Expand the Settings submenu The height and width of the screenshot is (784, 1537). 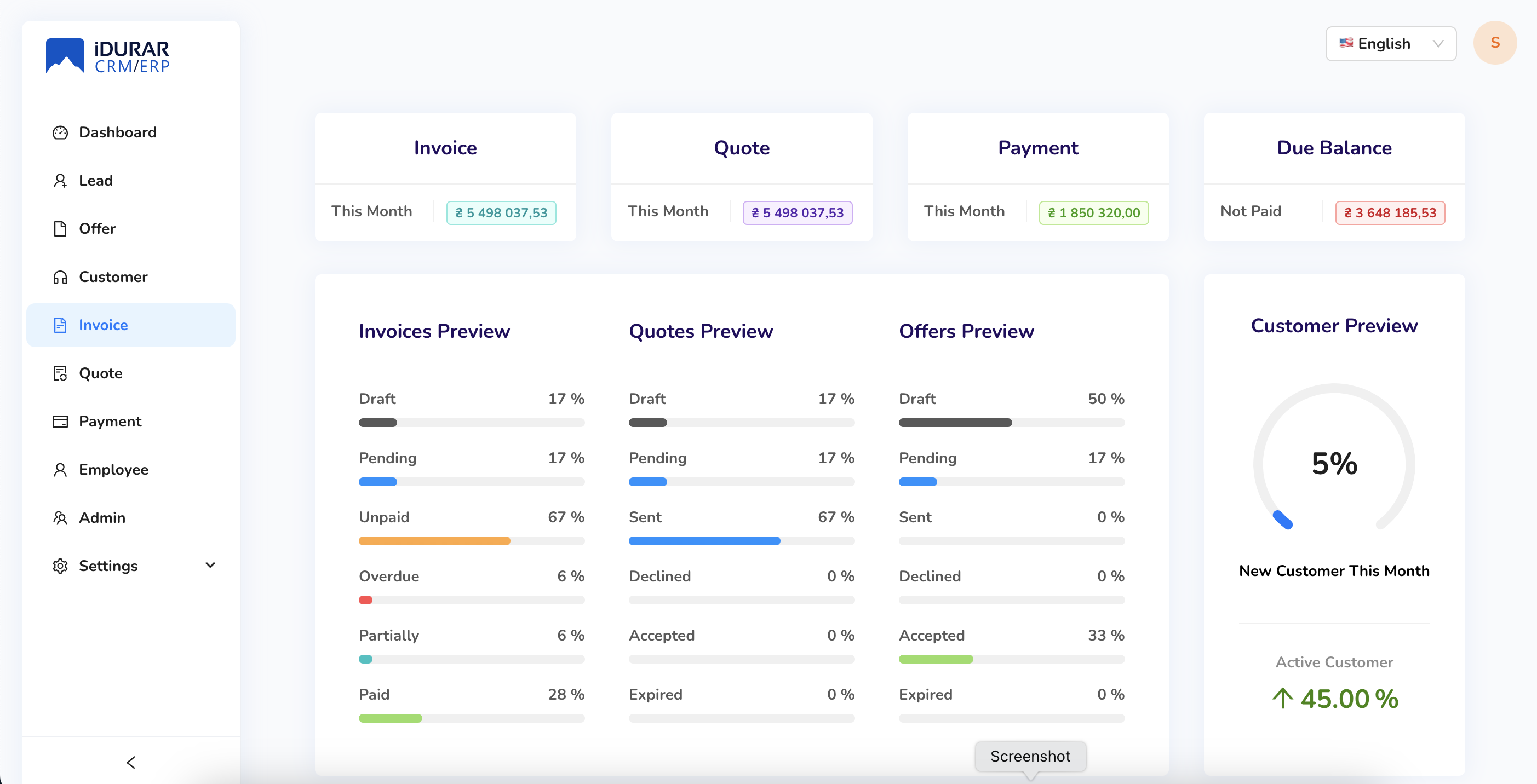(x=210, y=565)
